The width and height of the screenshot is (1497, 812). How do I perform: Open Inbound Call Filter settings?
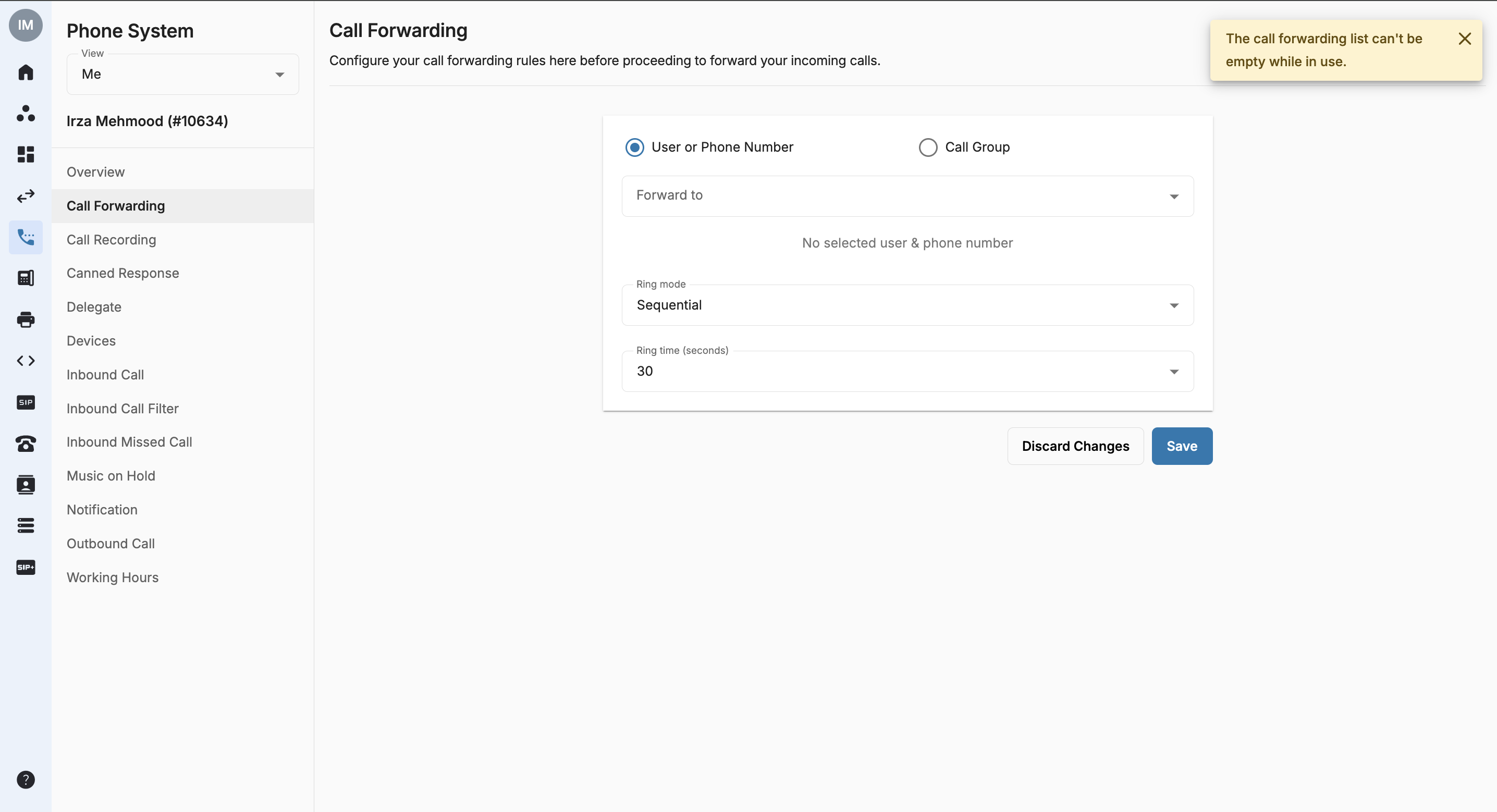(x=182, y=408)
